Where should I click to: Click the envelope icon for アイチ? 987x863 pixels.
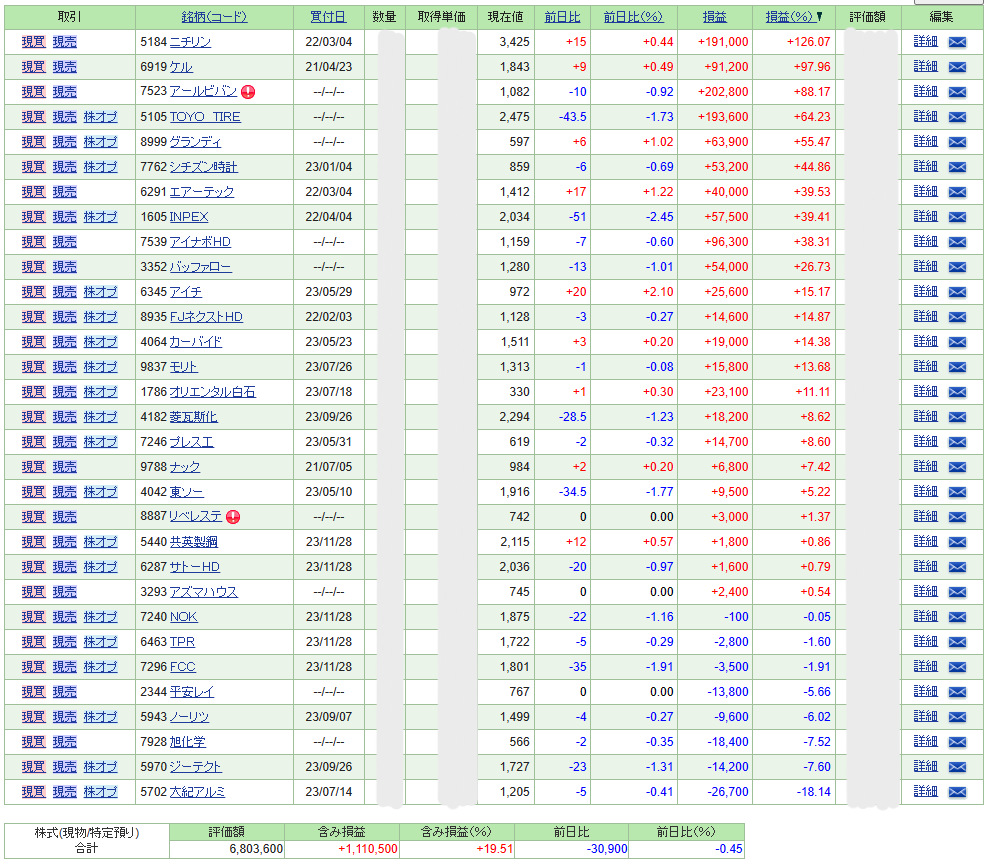[x=957, y=292]
